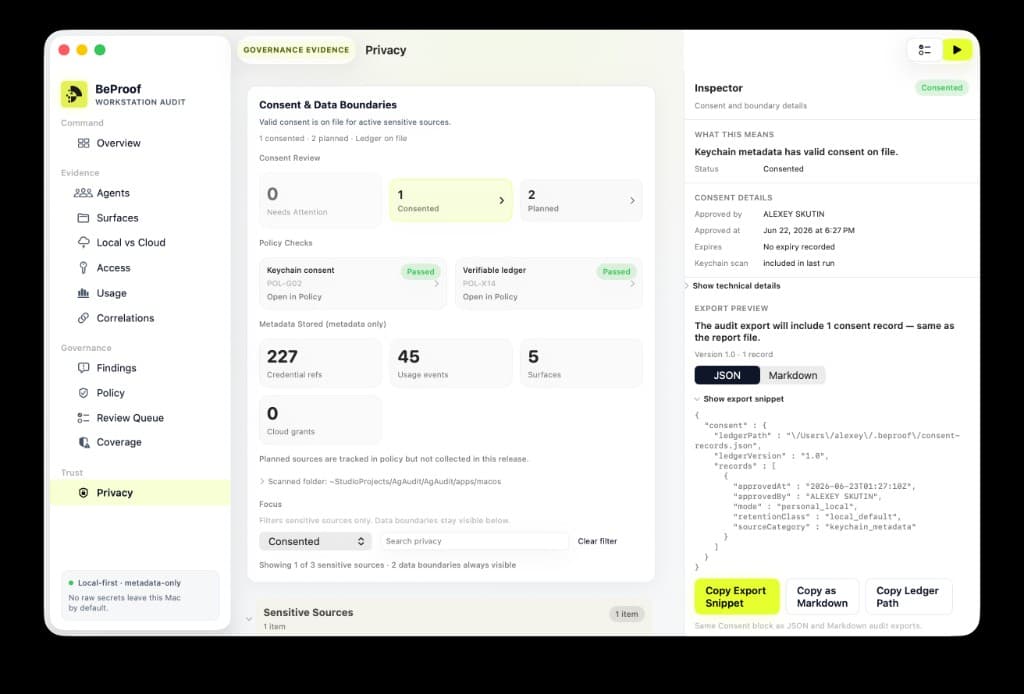
Task: Open the Usage sidebar item
Action: [x=140, y=293]
